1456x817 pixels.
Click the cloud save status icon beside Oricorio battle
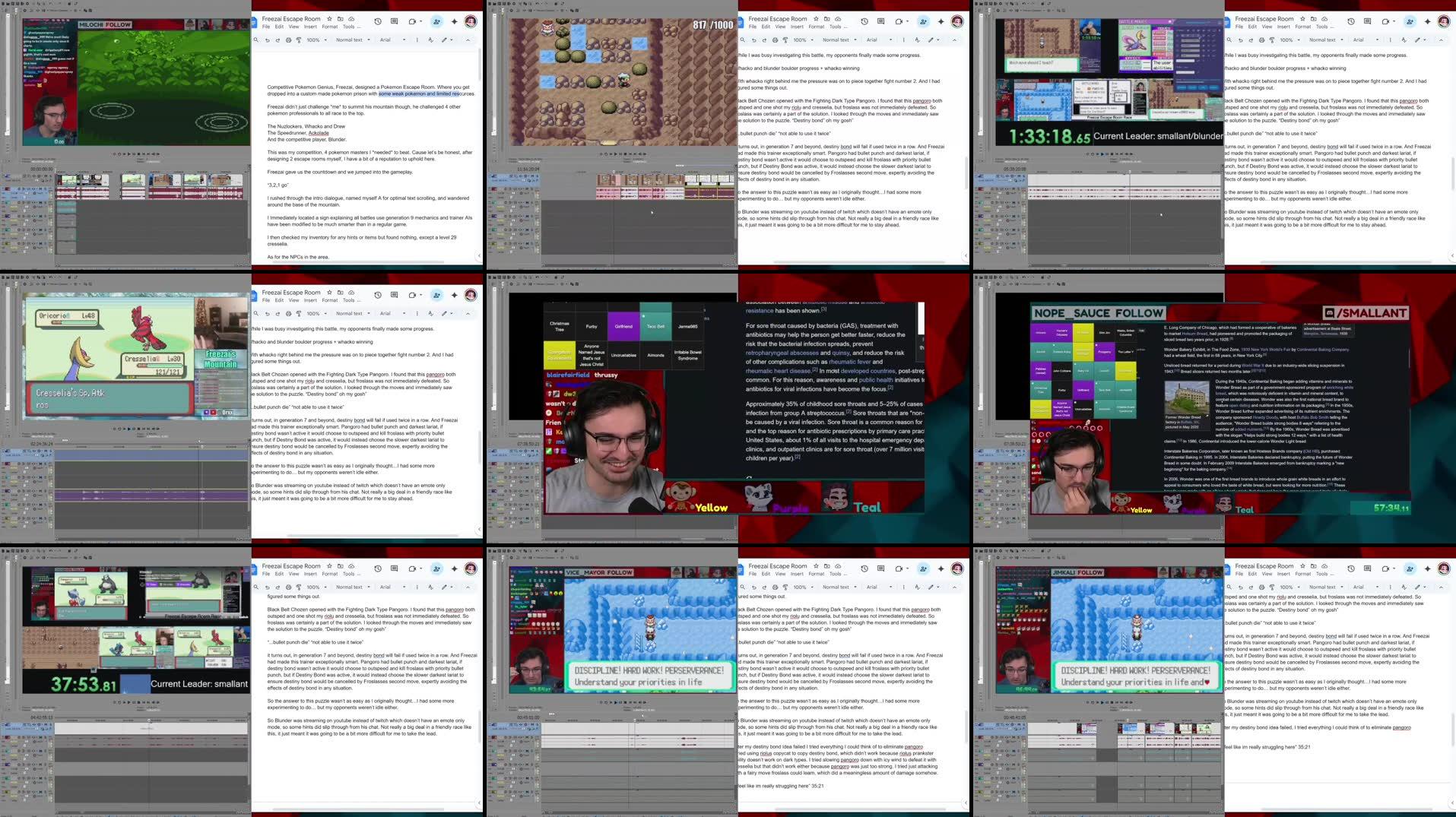[351, 293]
